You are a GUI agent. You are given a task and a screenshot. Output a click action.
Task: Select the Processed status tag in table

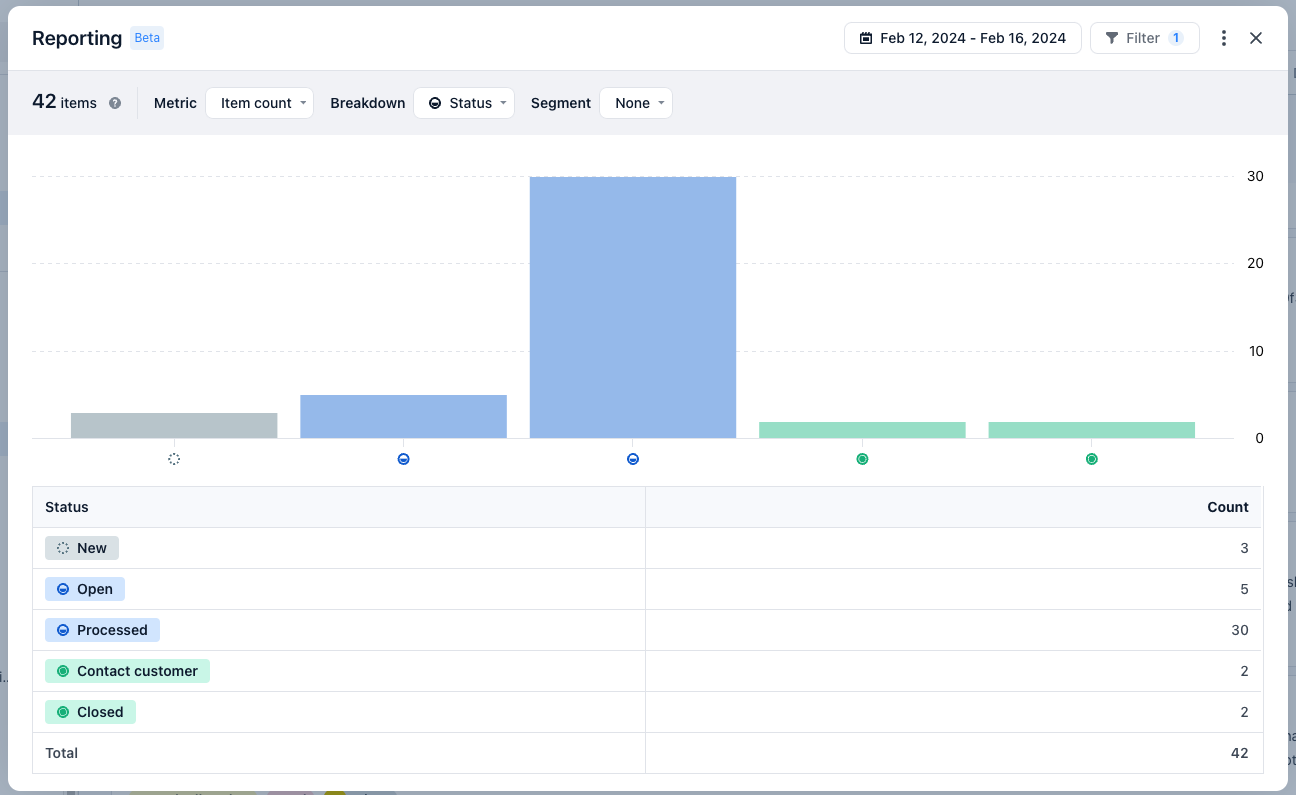(102, 630)
